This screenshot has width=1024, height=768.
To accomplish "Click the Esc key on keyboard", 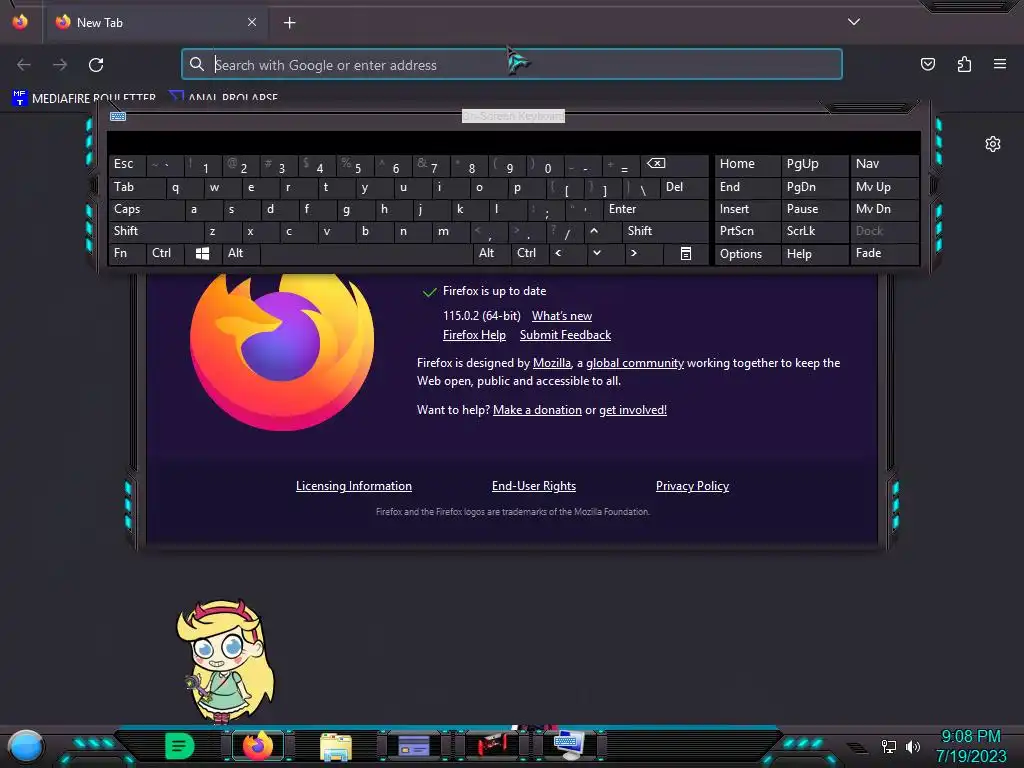I will click(x=127, y=164).
